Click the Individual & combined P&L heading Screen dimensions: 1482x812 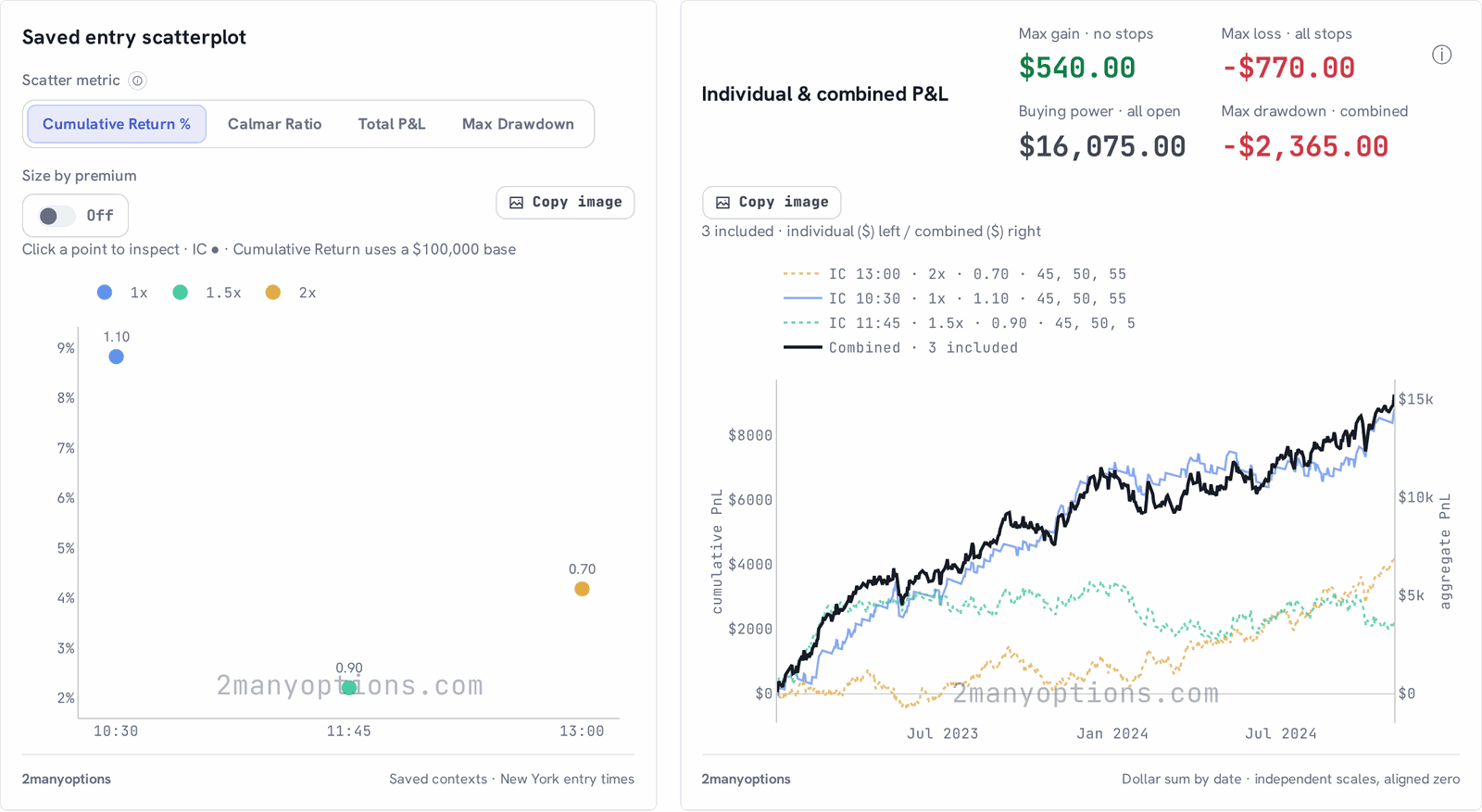(x=824, y=94)
